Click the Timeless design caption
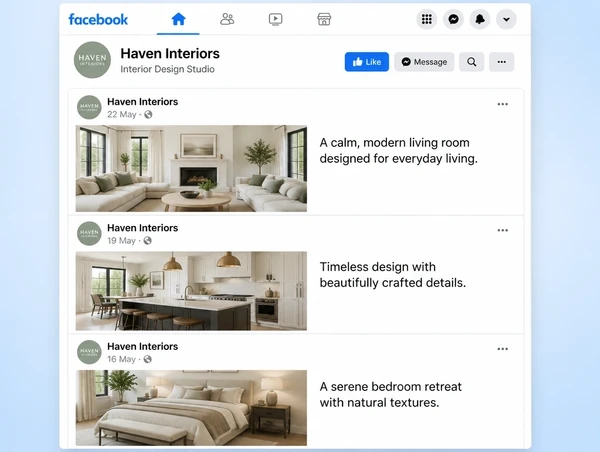Screen dimensions: 600x452 click(x=393, y=275)
